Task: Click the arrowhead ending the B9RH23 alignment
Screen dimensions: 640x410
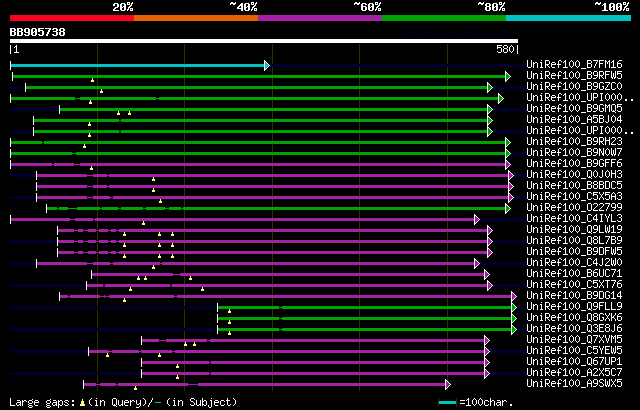Action: tap(508, 142)
